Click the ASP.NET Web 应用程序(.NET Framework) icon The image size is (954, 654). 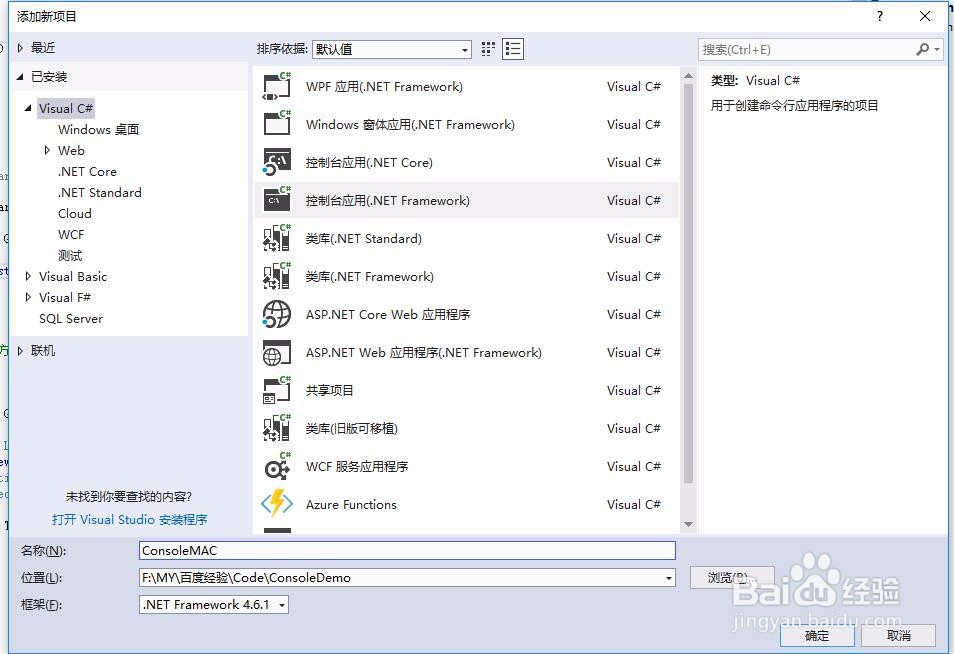point(277,352)
